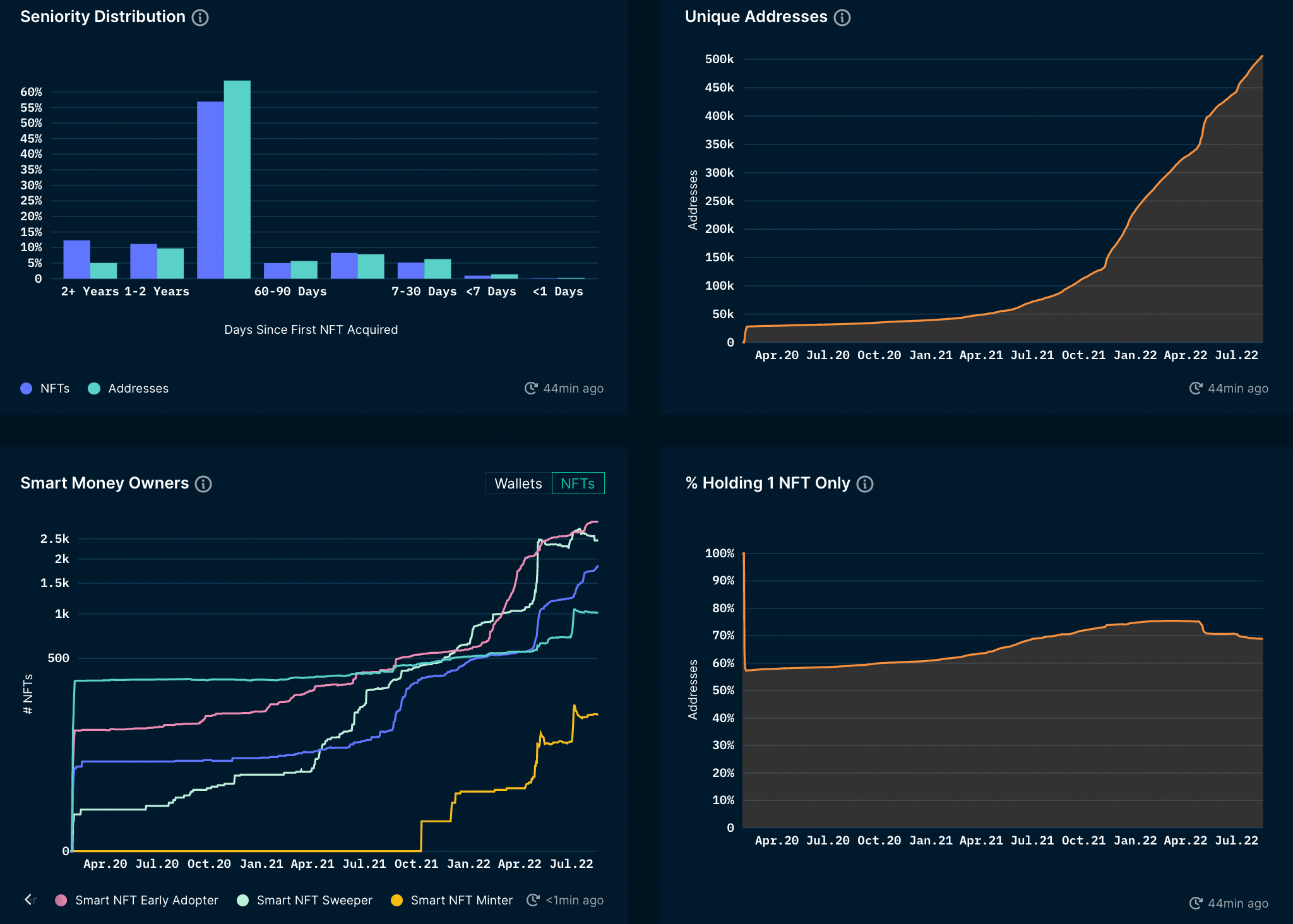This screenshot has width=1293, height=924.
Task: Toggle Smart NFT Early Adopter legend label
Action: [x=146, y=900]
